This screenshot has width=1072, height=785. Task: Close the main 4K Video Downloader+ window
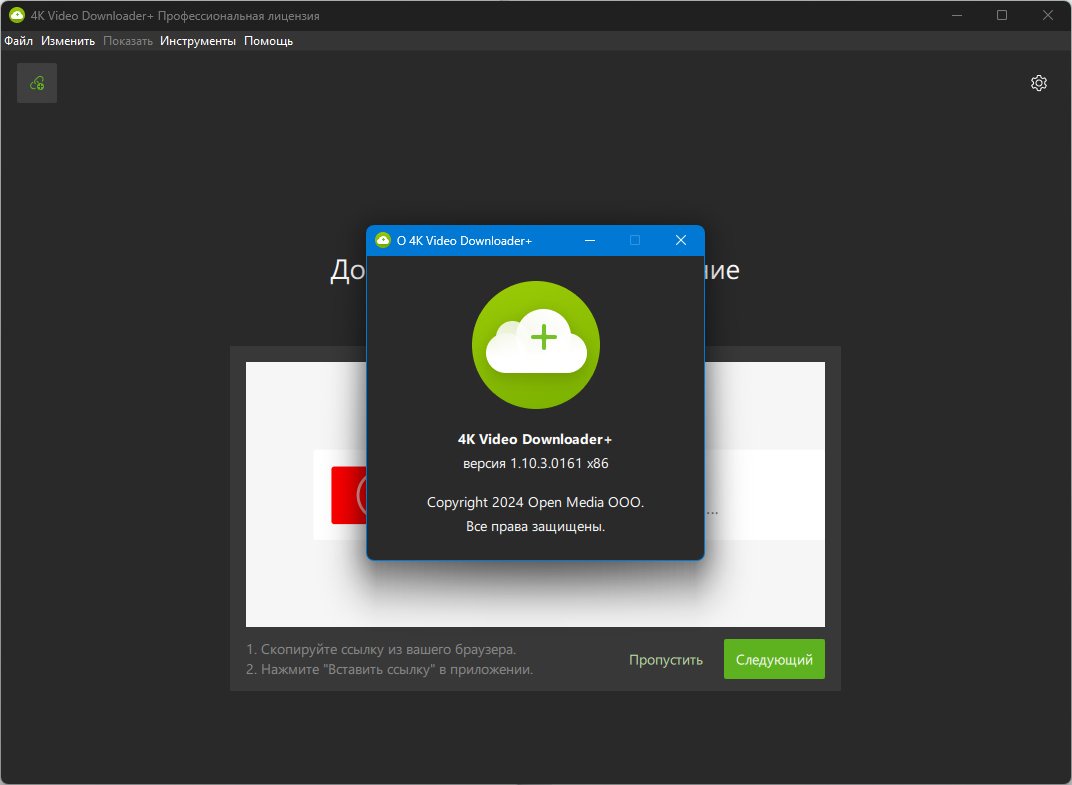1047,15
